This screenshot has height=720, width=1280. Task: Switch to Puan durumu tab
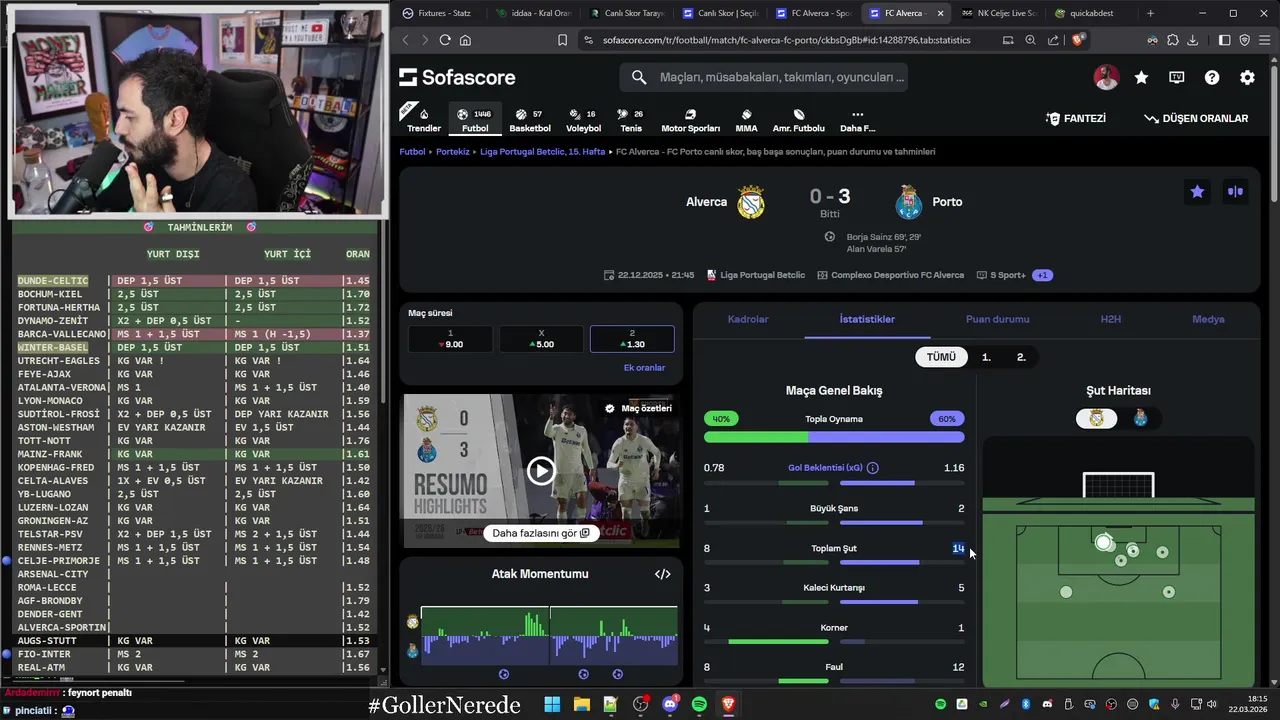pos(997,319)
